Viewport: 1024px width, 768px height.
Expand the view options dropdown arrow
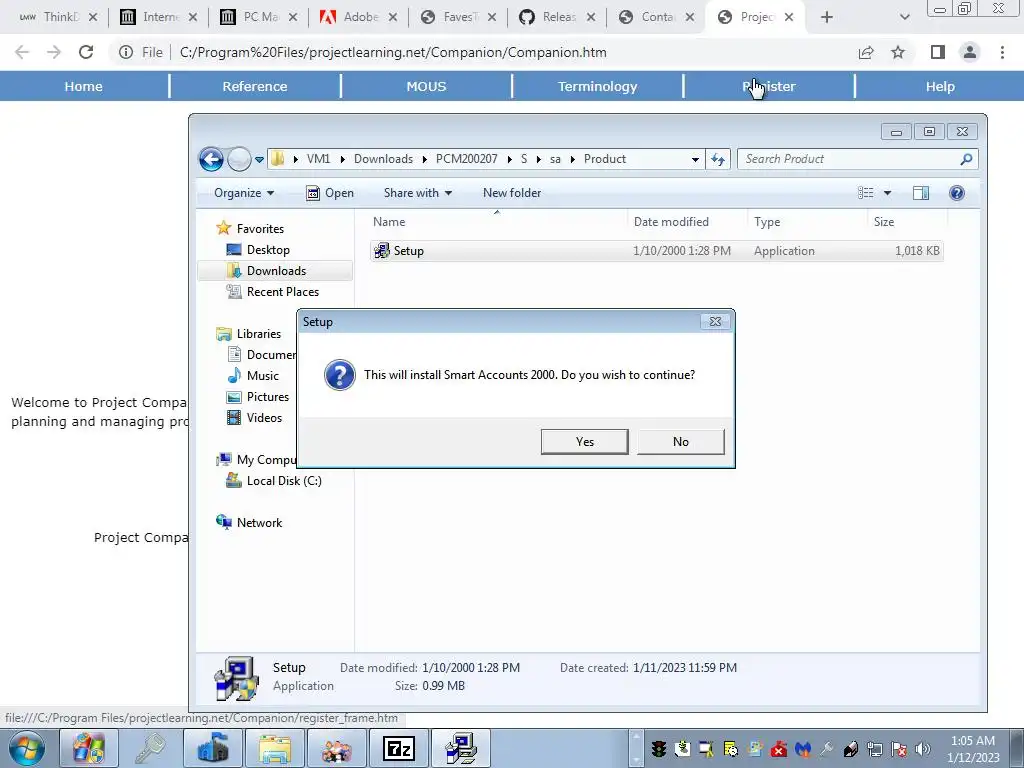887,193
